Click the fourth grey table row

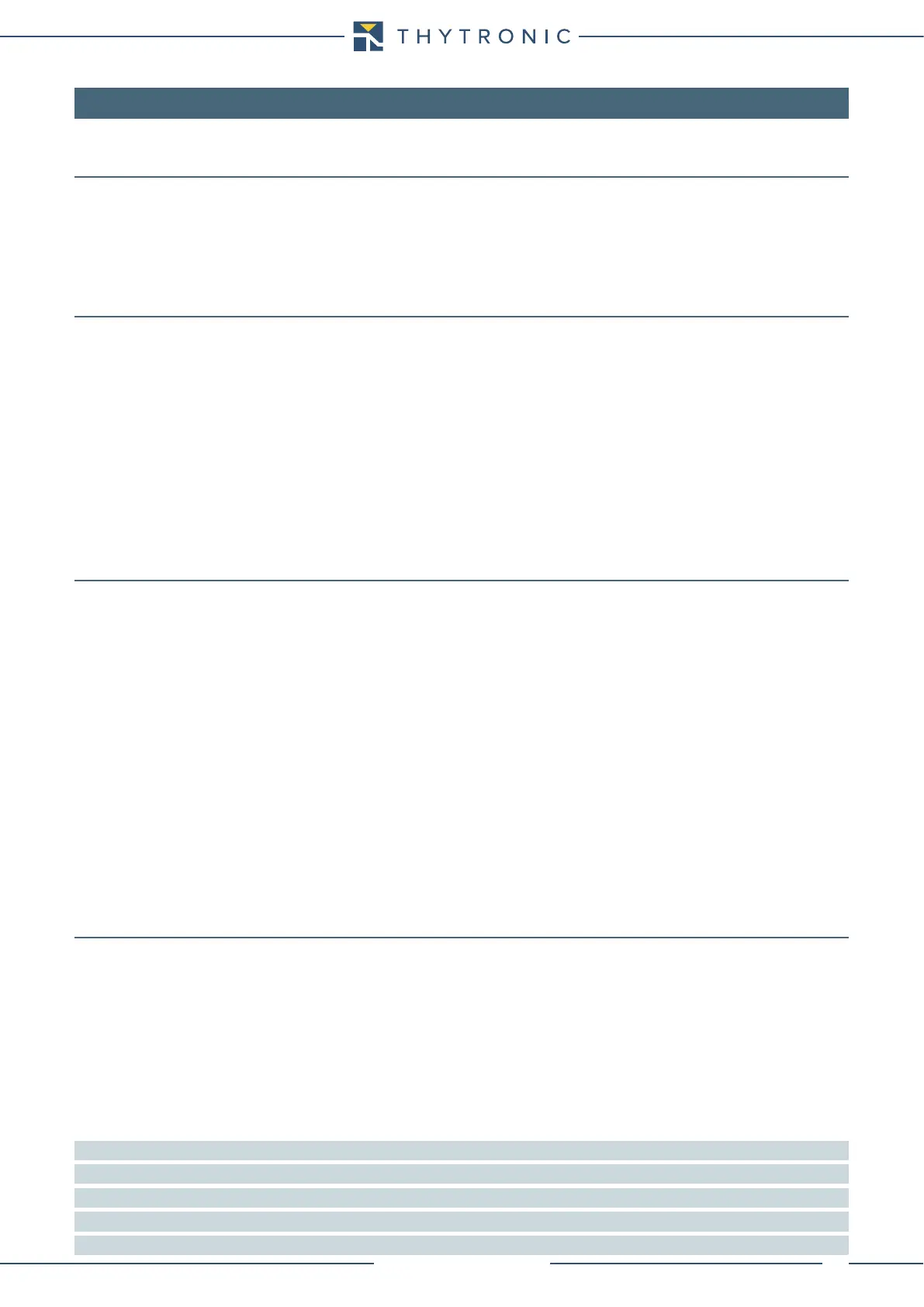tap(461, 1222)
